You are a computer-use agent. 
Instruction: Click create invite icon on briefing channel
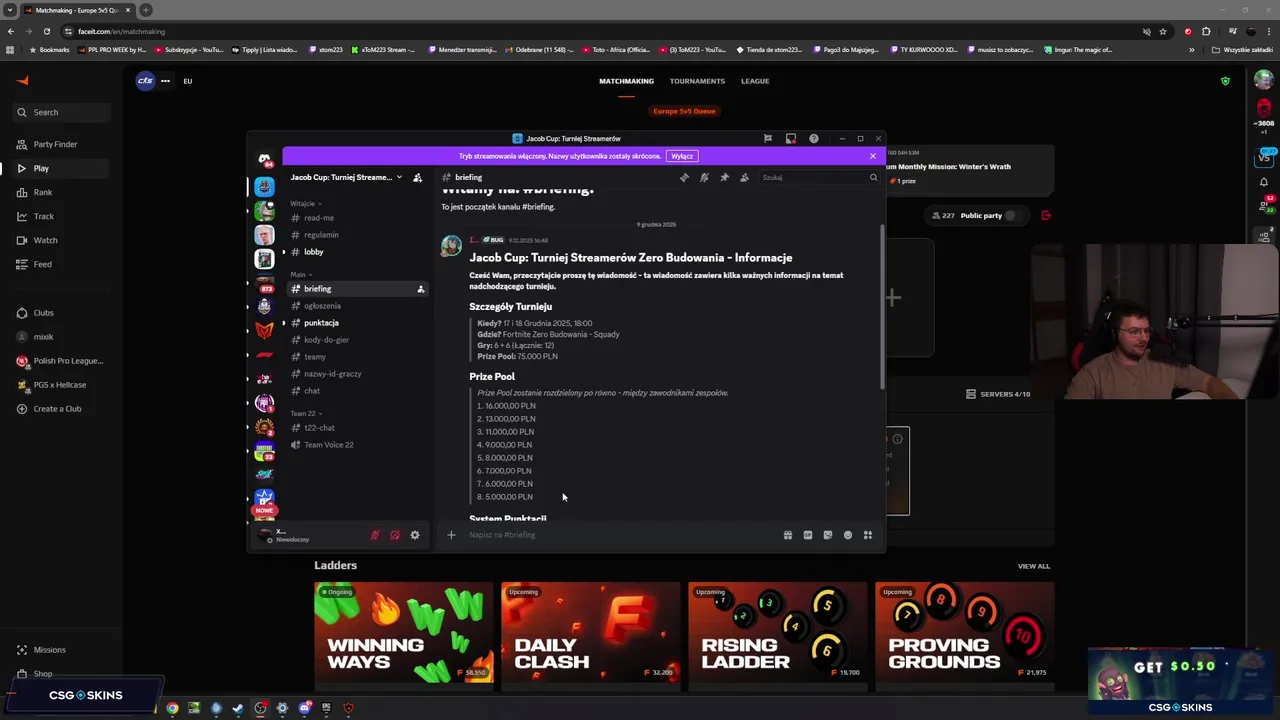pyautogui.click(x=421, y=289)
